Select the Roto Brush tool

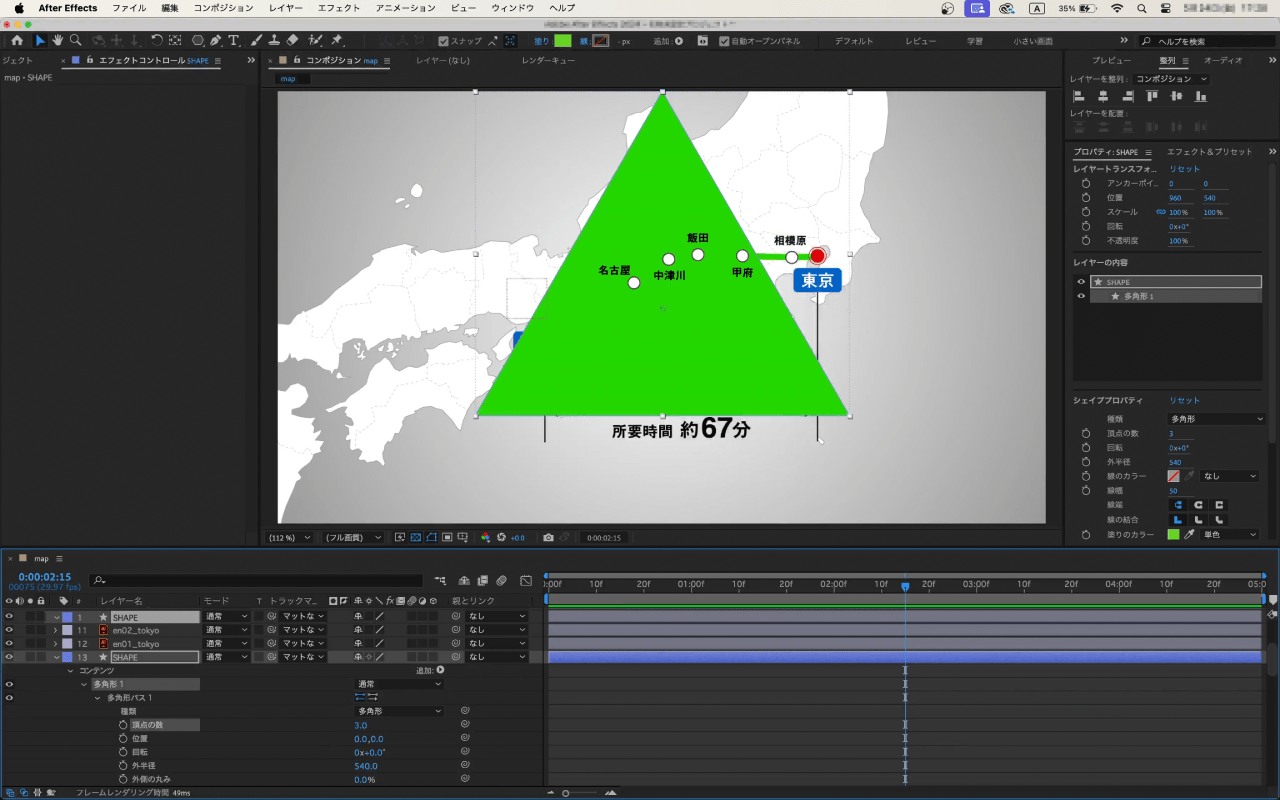pyautogui.click(x=316, y=40)
